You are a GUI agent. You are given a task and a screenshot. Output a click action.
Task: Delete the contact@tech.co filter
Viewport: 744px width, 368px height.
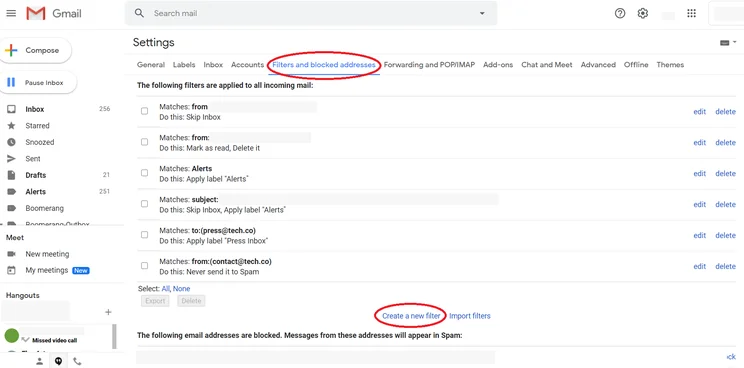click(x=725, y=267)
